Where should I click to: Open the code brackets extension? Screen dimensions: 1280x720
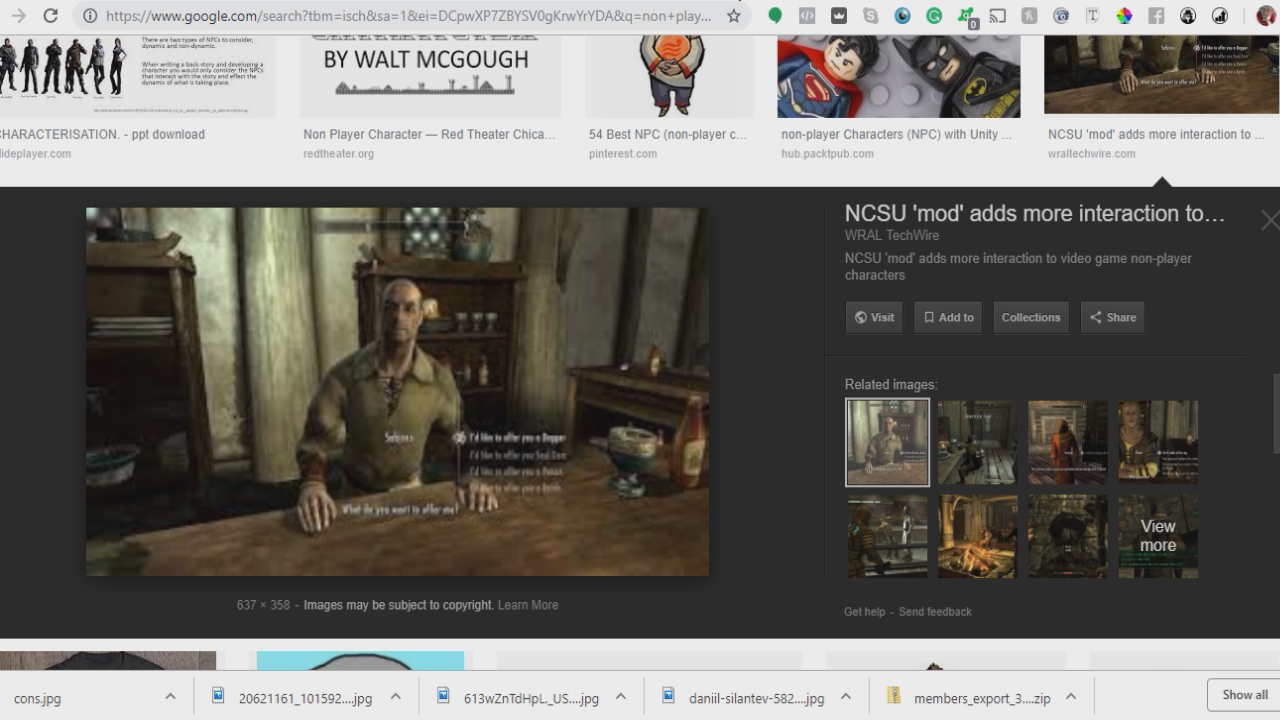click(x=807, y=16)
